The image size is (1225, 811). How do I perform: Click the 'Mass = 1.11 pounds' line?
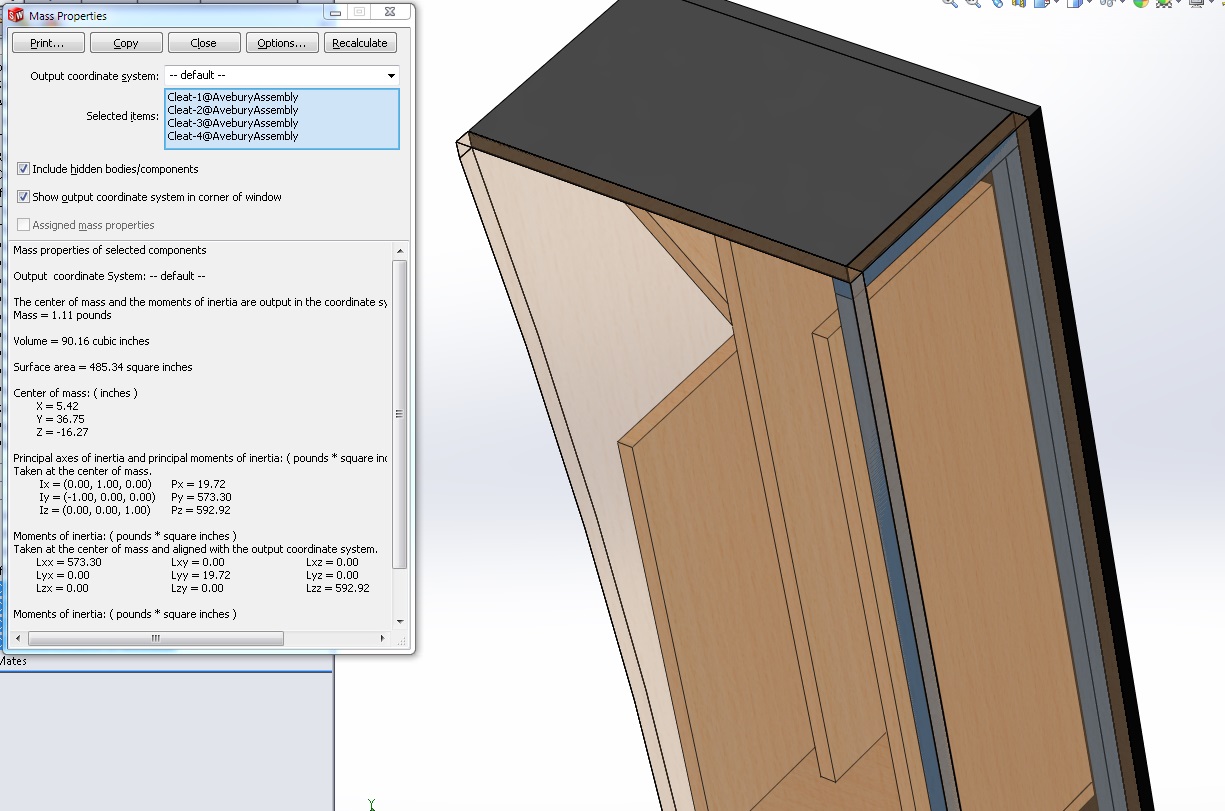[62, 315]
